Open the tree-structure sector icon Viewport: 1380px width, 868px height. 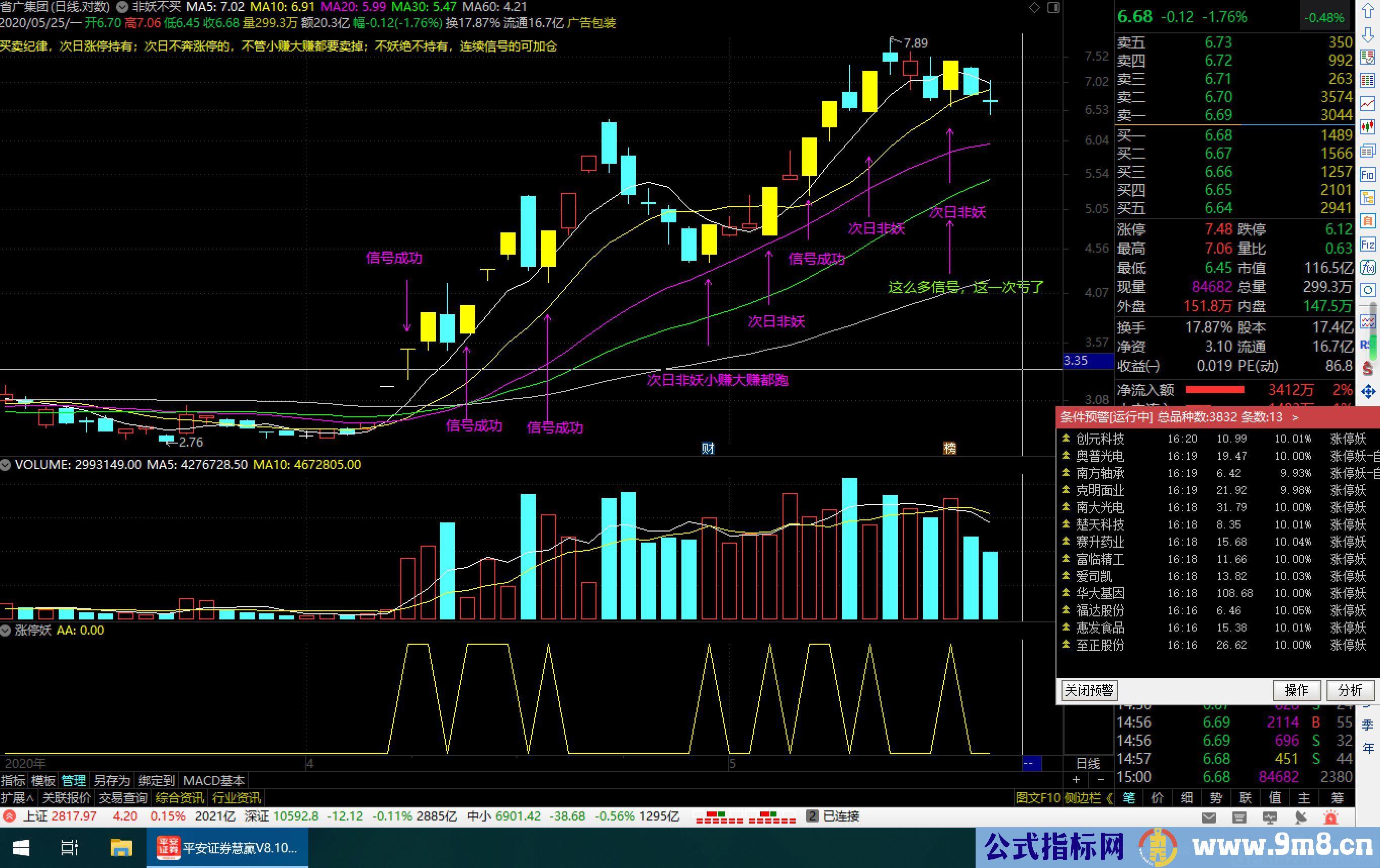click(x=1367, y=198)
